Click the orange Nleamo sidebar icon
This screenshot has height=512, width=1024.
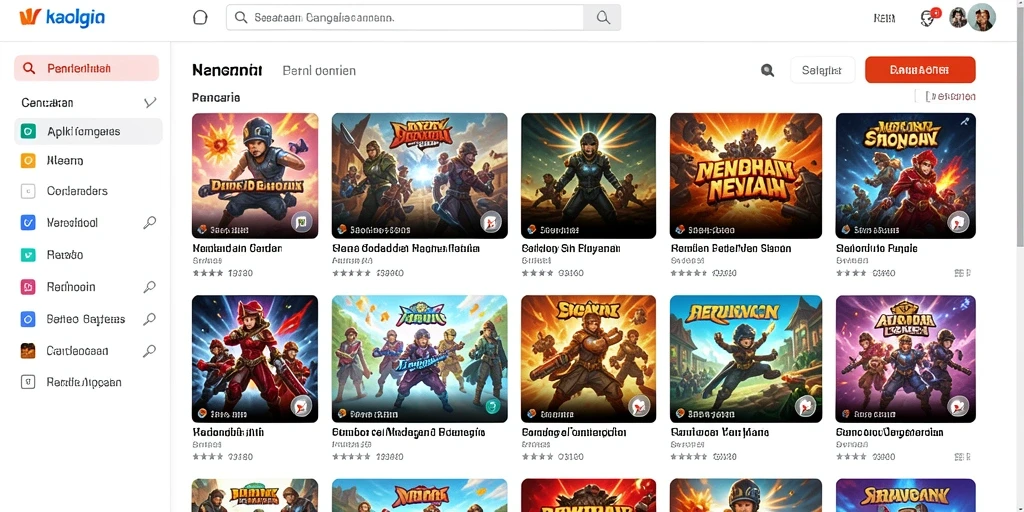coord(28,161)
